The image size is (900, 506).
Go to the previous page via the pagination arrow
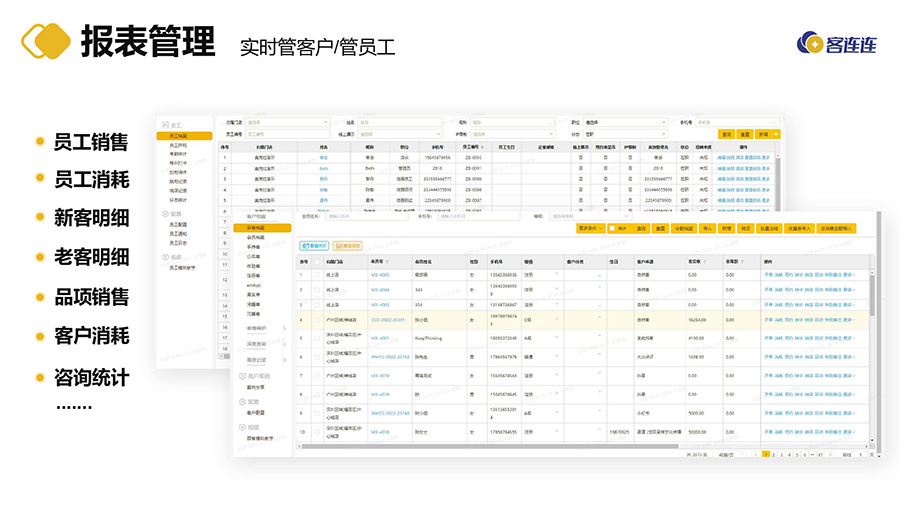coord(755,455)
